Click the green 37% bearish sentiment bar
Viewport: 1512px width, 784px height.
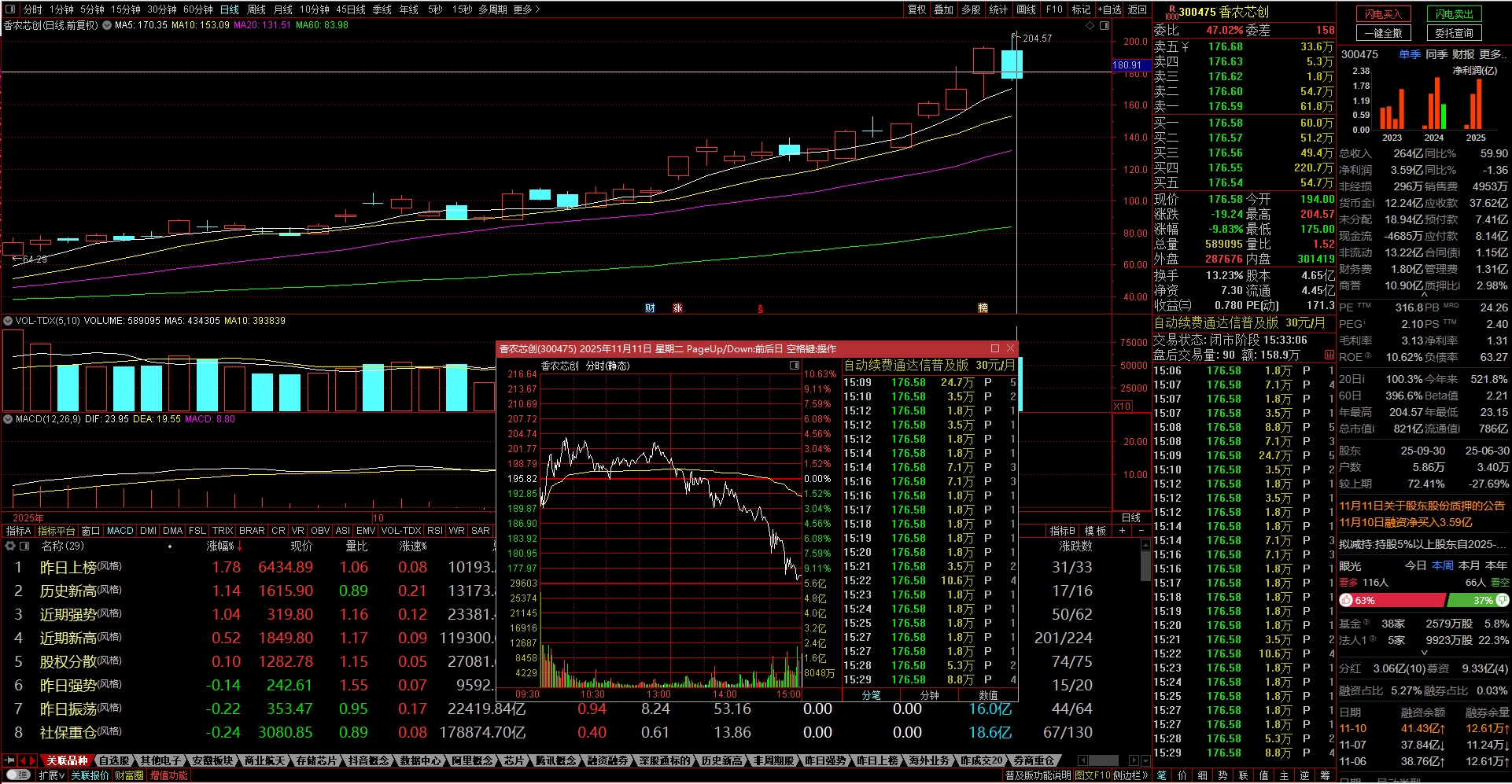click(x=1477, y=600)
